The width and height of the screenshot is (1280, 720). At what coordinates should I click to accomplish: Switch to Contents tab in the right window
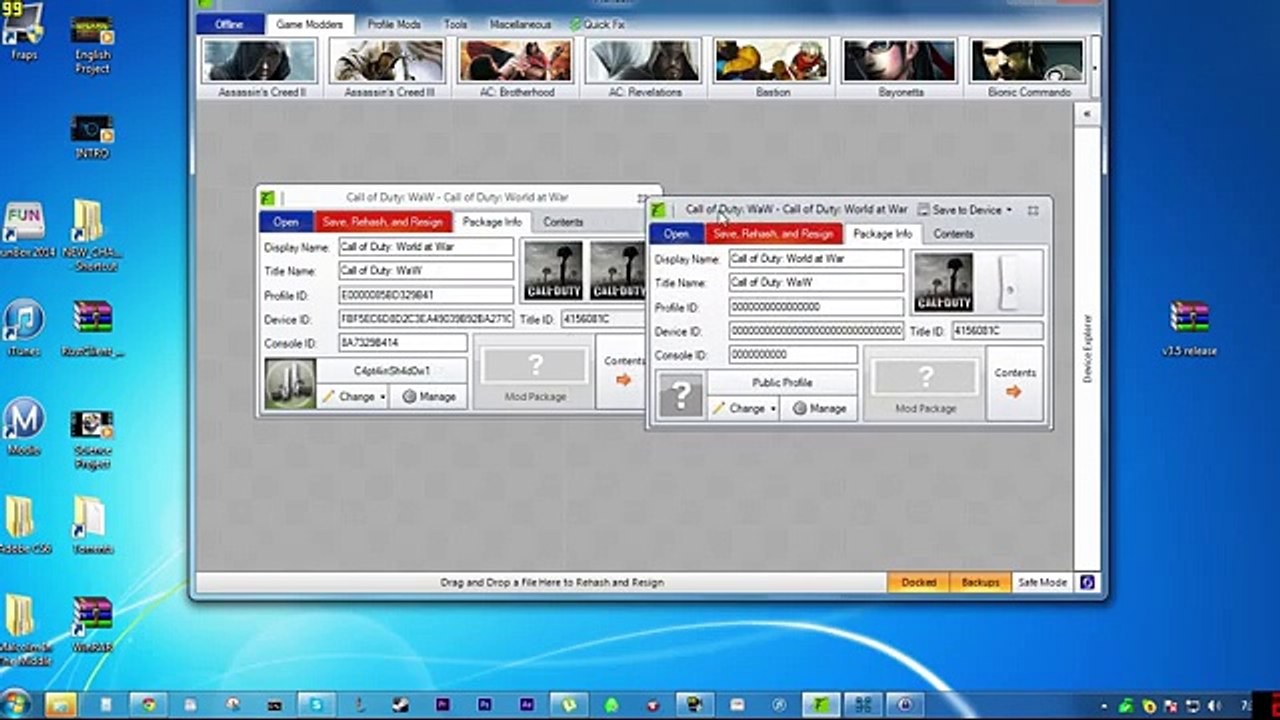(x=953, y=234)
